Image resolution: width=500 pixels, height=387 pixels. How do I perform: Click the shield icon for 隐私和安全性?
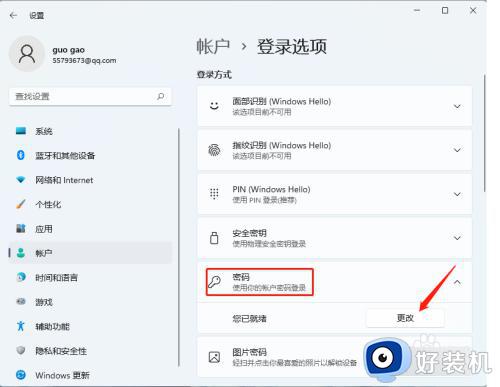point(21,351)
